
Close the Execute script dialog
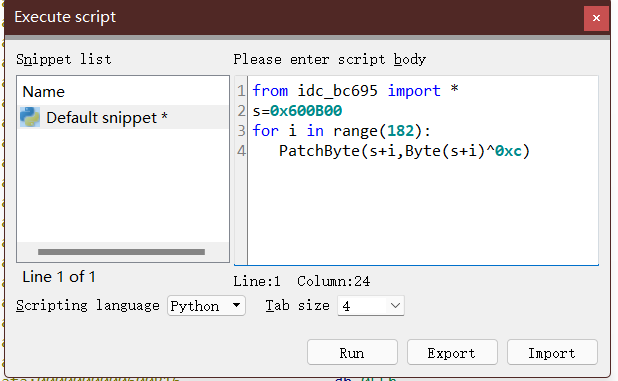coord(596,18)
